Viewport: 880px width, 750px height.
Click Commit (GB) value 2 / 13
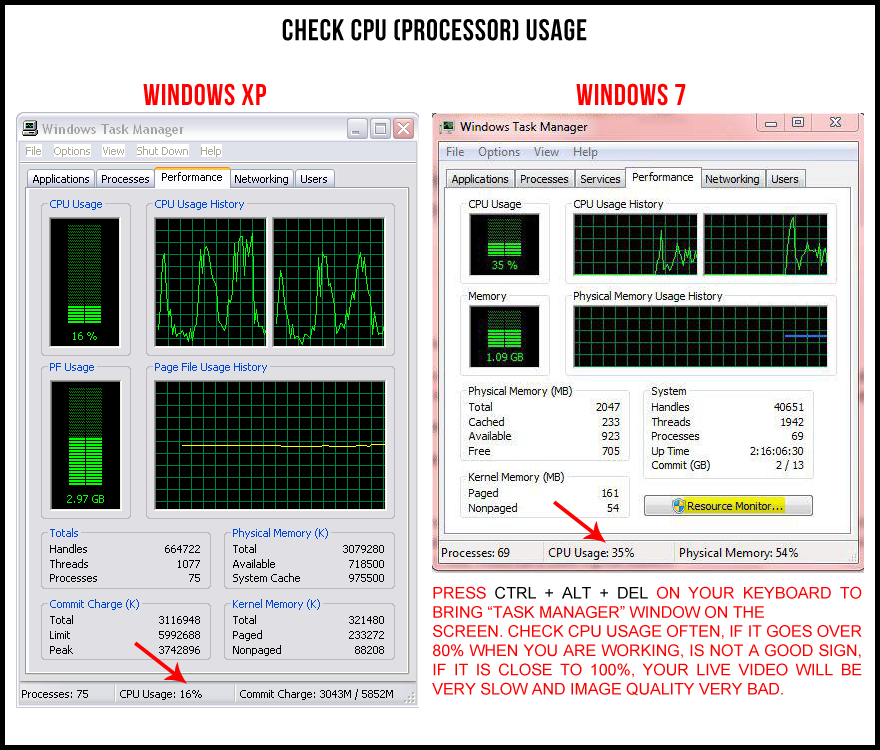tap(790, 465)
